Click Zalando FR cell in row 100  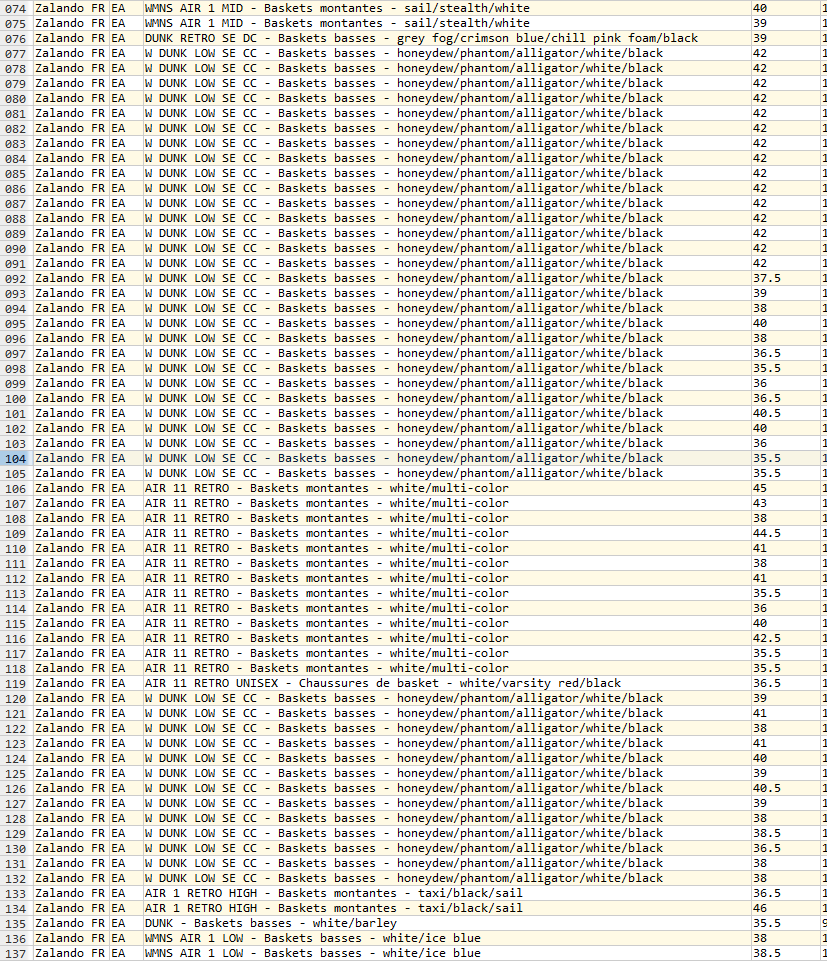pos(70,398)
